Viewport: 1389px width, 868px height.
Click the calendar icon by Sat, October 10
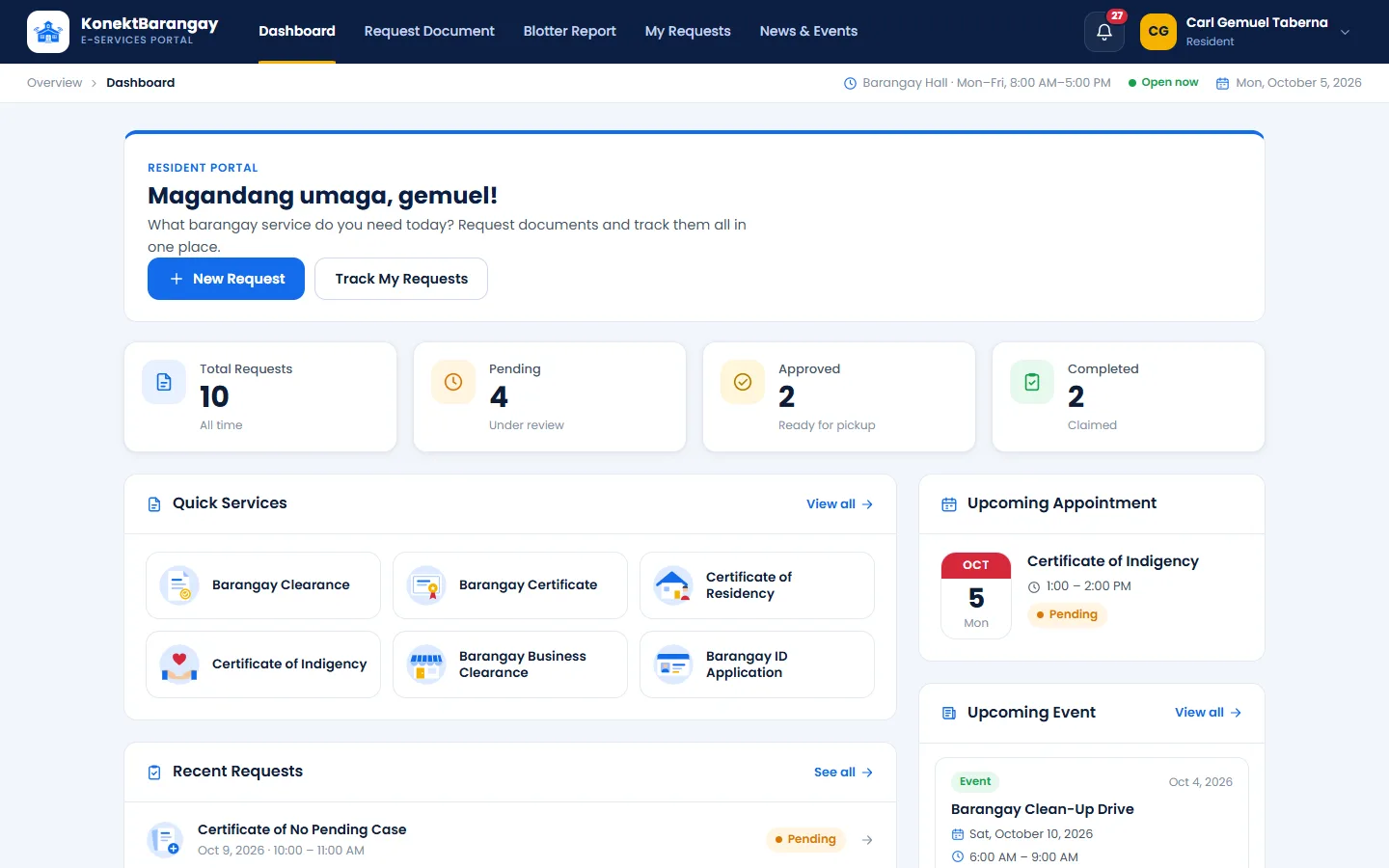(958, 834)
